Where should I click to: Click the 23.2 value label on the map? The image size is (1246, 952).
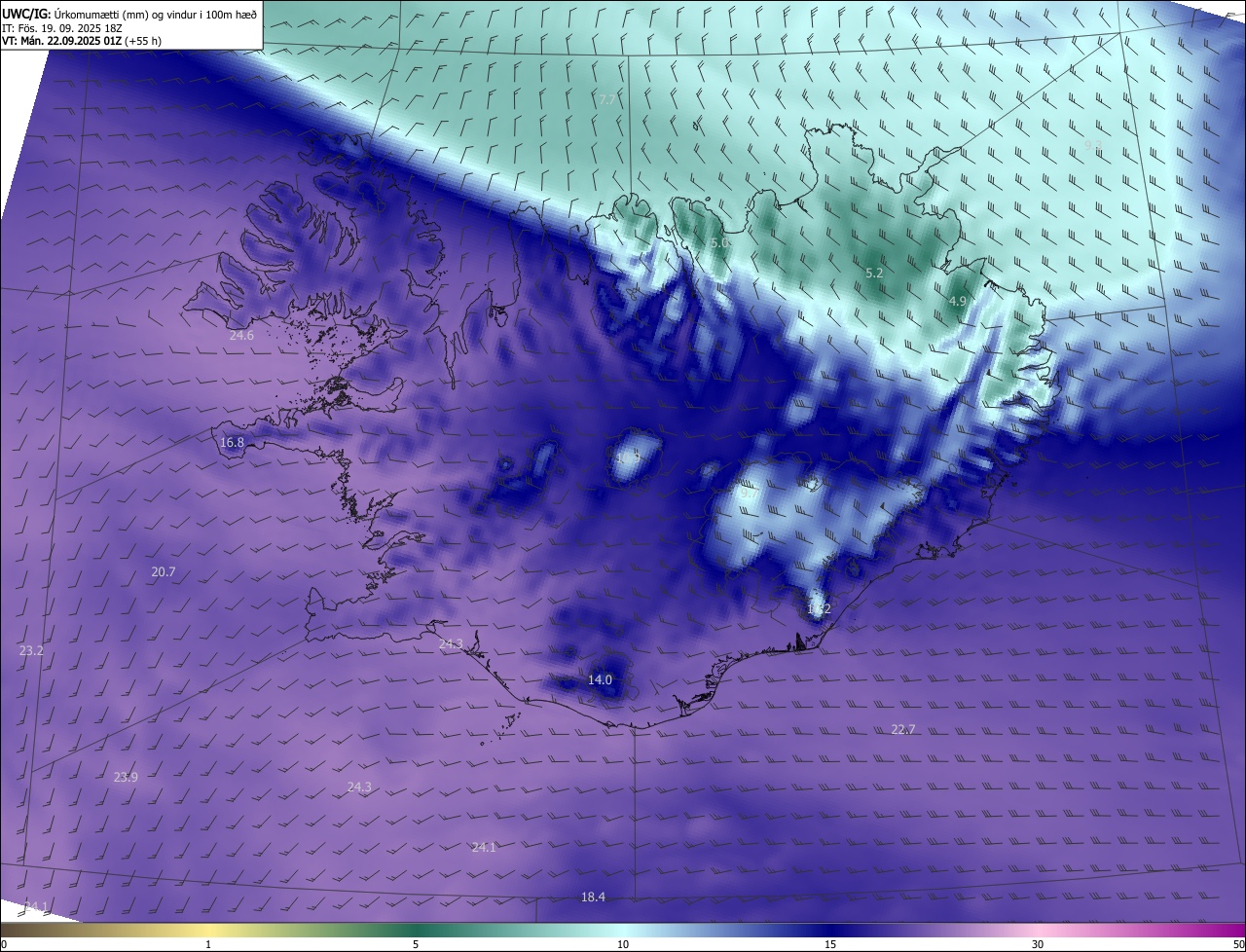(31, 650)
